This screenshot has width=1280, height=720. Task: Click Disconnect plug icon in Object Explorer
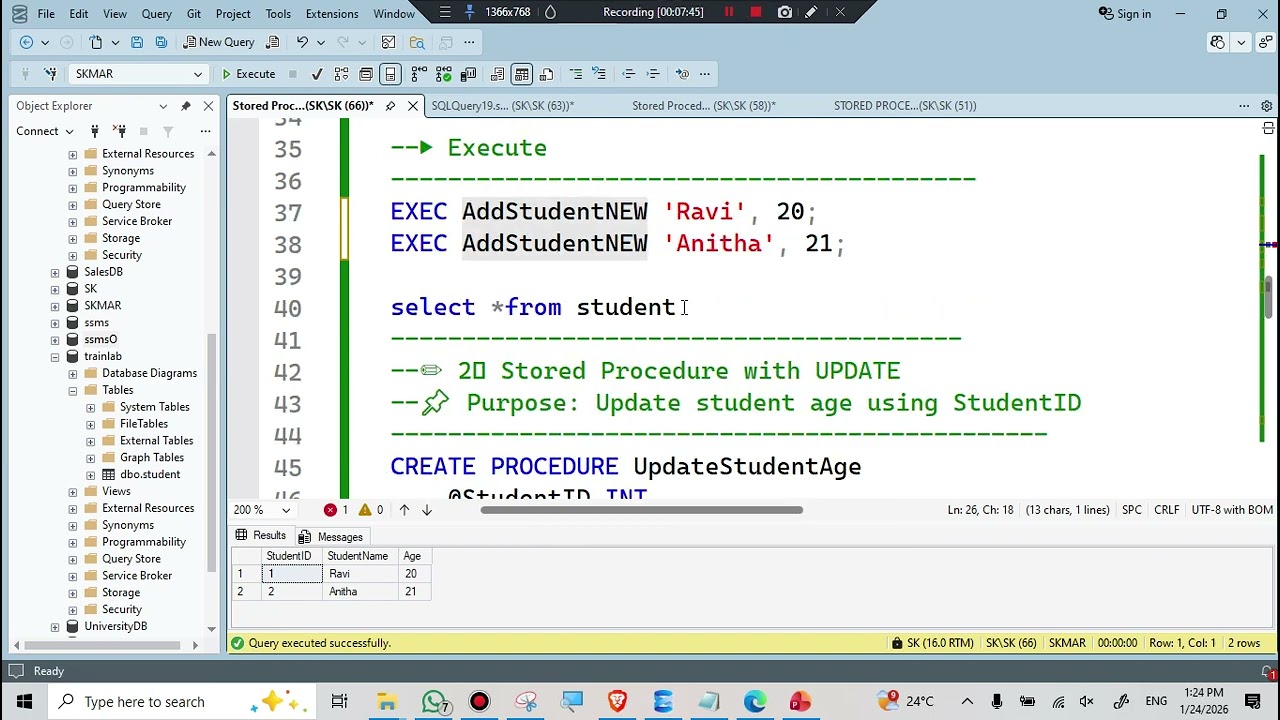coord(119,131)
